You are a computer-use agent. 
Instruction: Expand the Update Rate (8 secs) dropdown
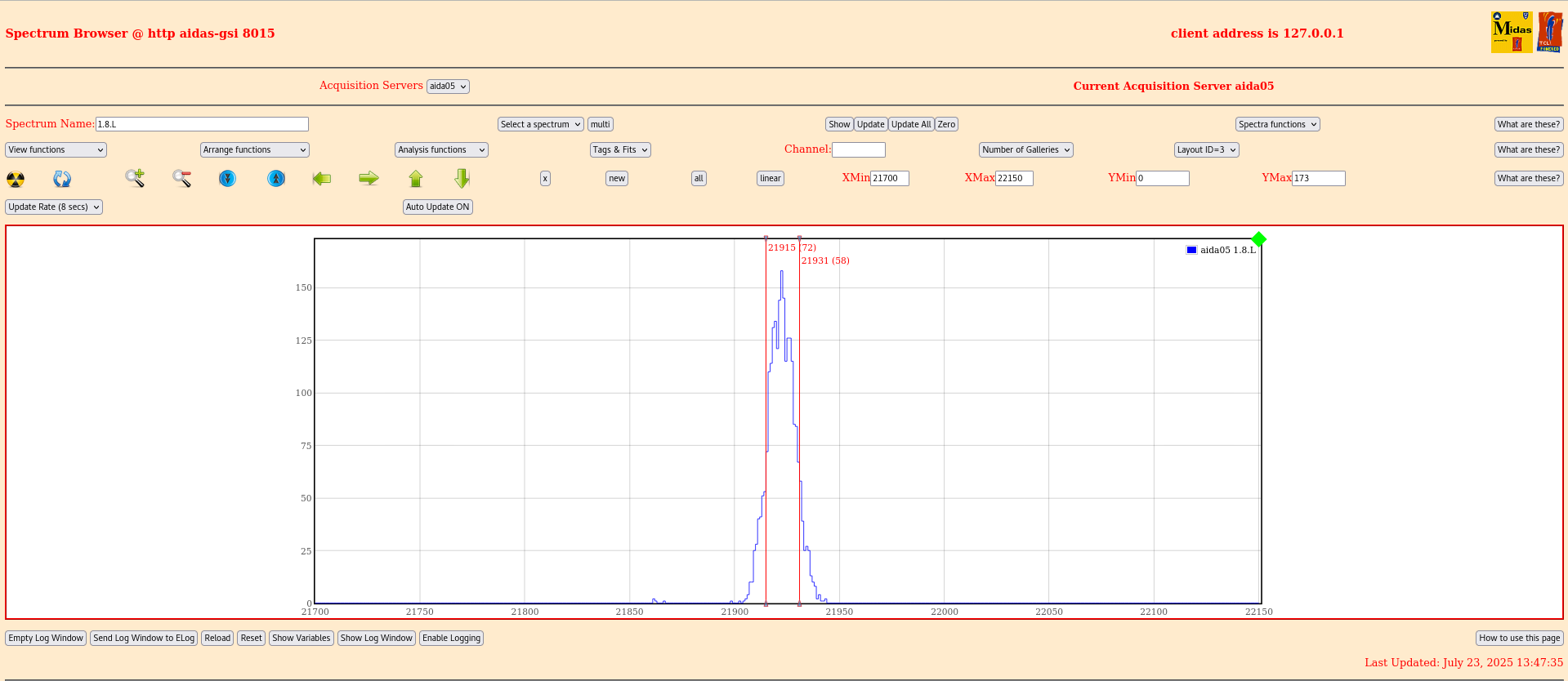coord(54,207)
